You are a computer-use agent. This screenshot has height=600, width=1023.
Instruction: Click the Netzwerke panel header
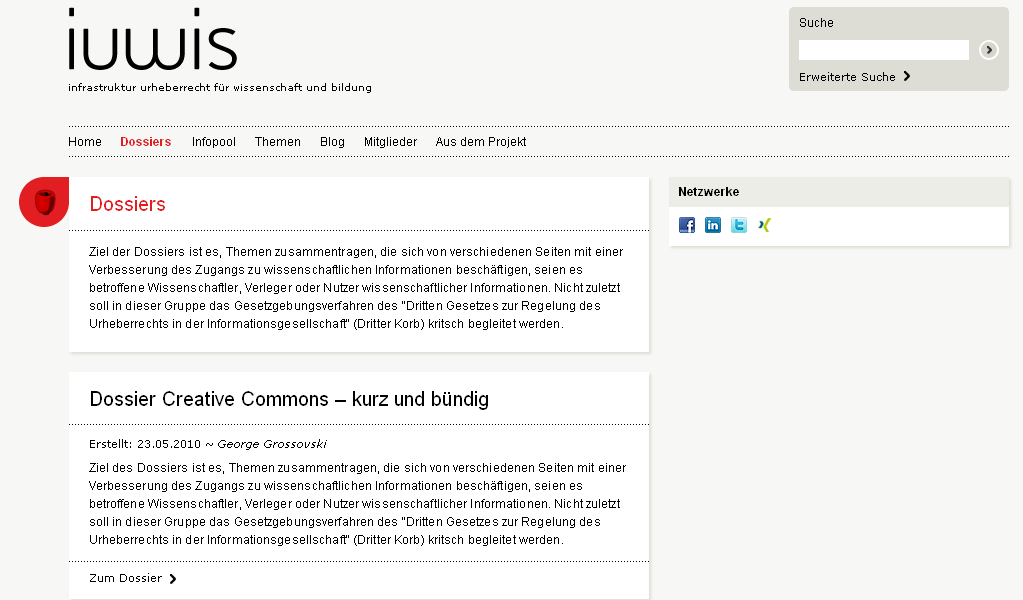click(839, 192)
